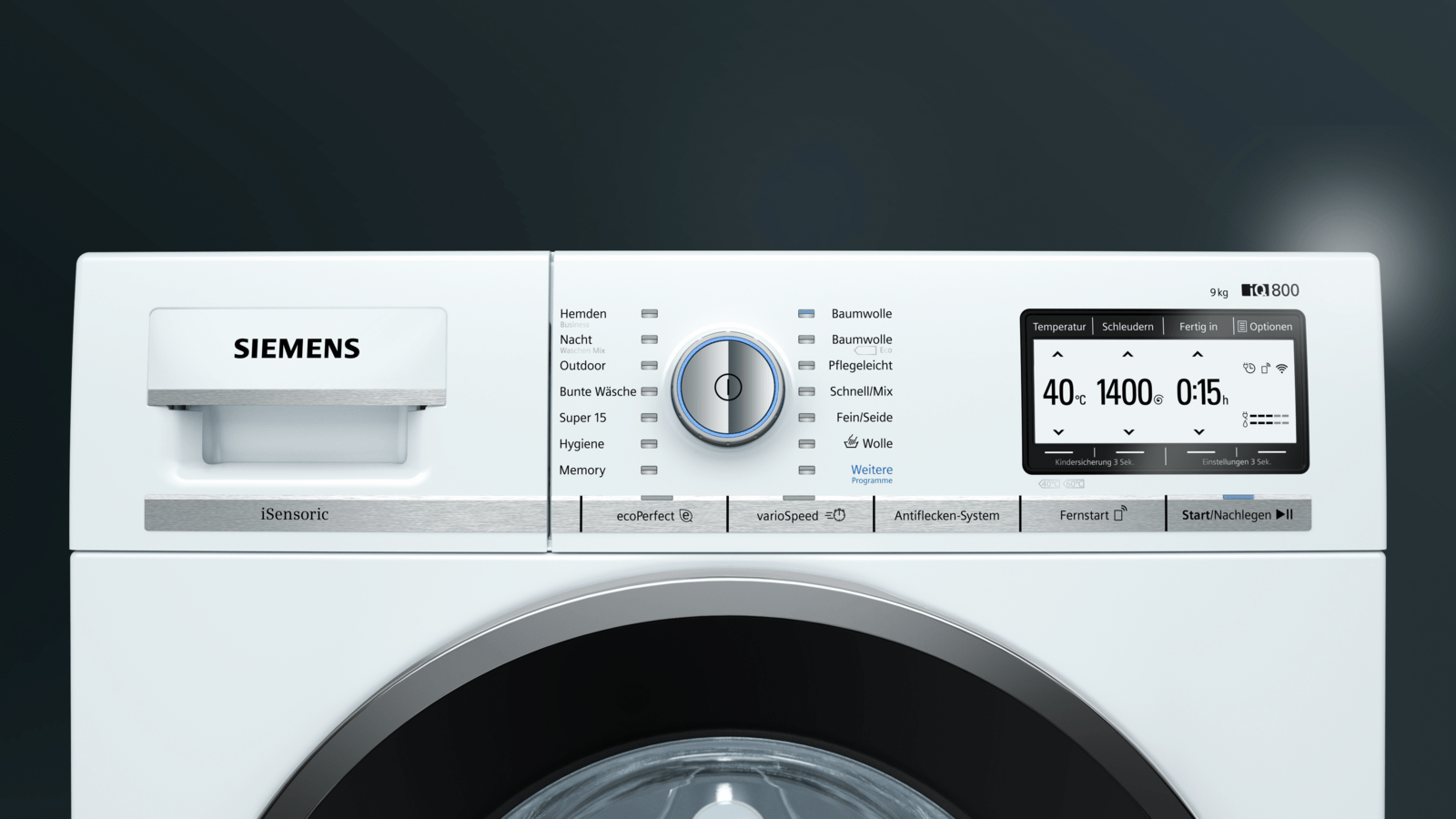Tap the ecoPerfect indicator bar above button
This screenshot has width=1456, height=819.
pos(657,498)
